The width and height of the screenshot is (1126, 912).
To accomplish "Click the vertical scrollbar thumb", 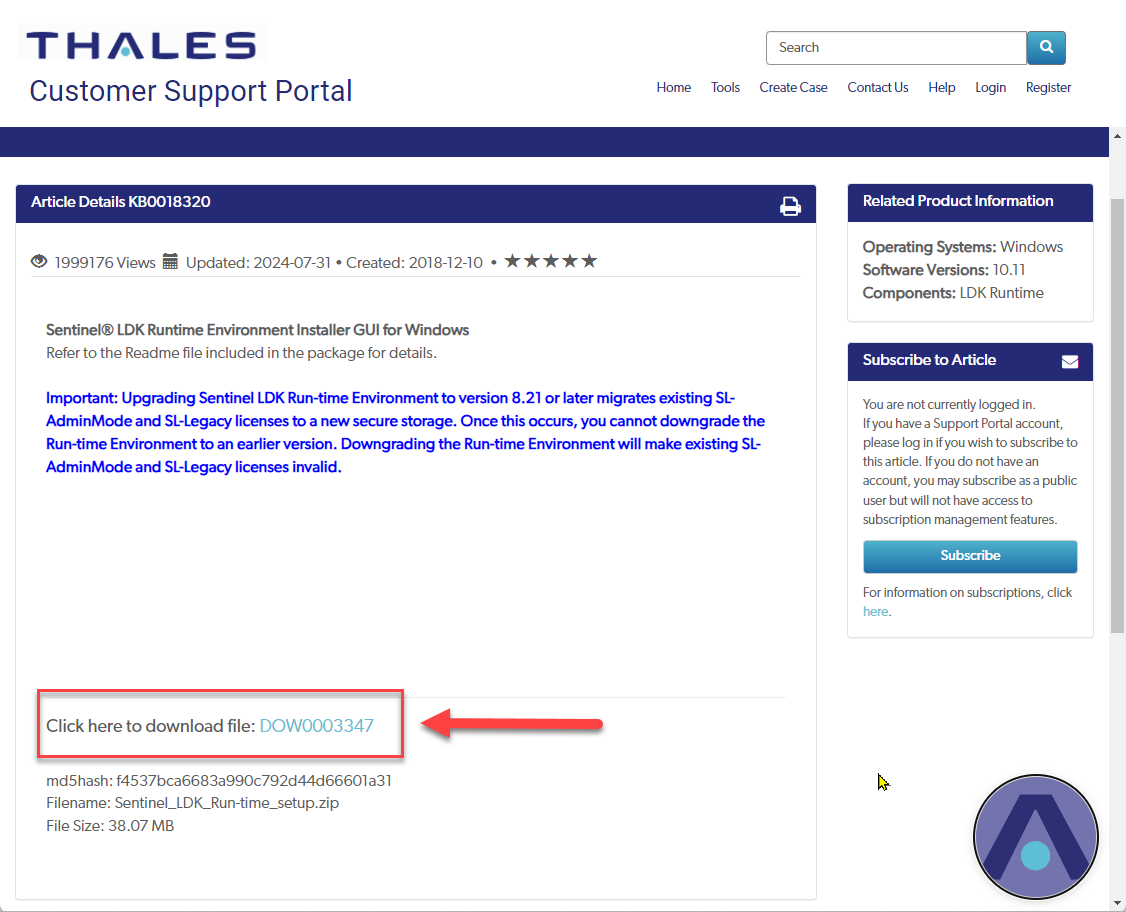I will click(1117, 415).
